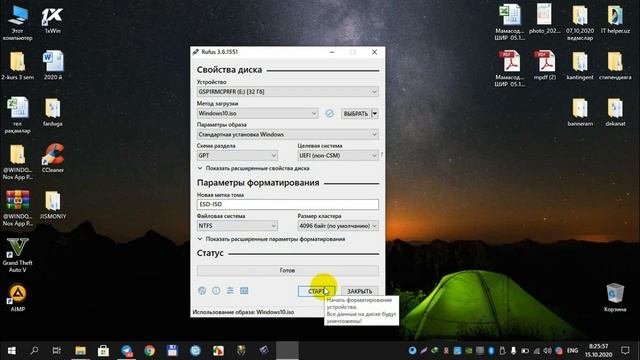Open Microsoft Store from taskbar

point(103,350)
